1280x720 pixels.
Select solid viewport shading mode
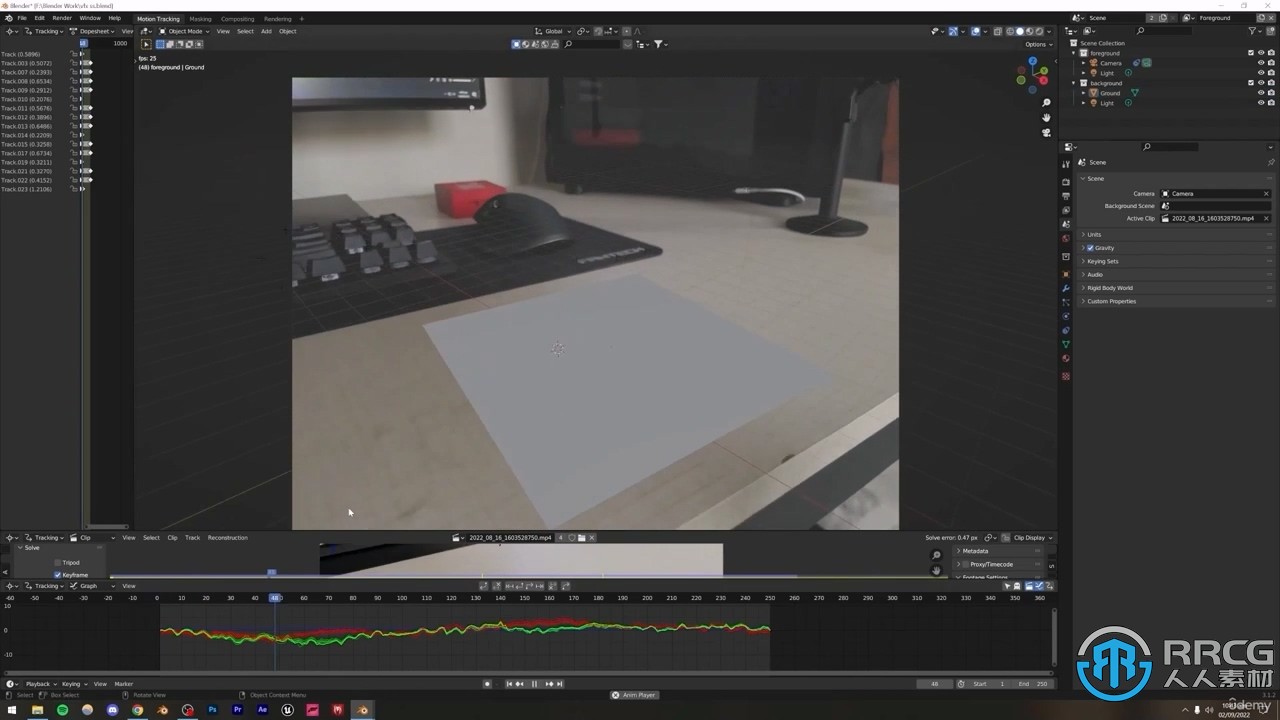[x=1019, y=31]
